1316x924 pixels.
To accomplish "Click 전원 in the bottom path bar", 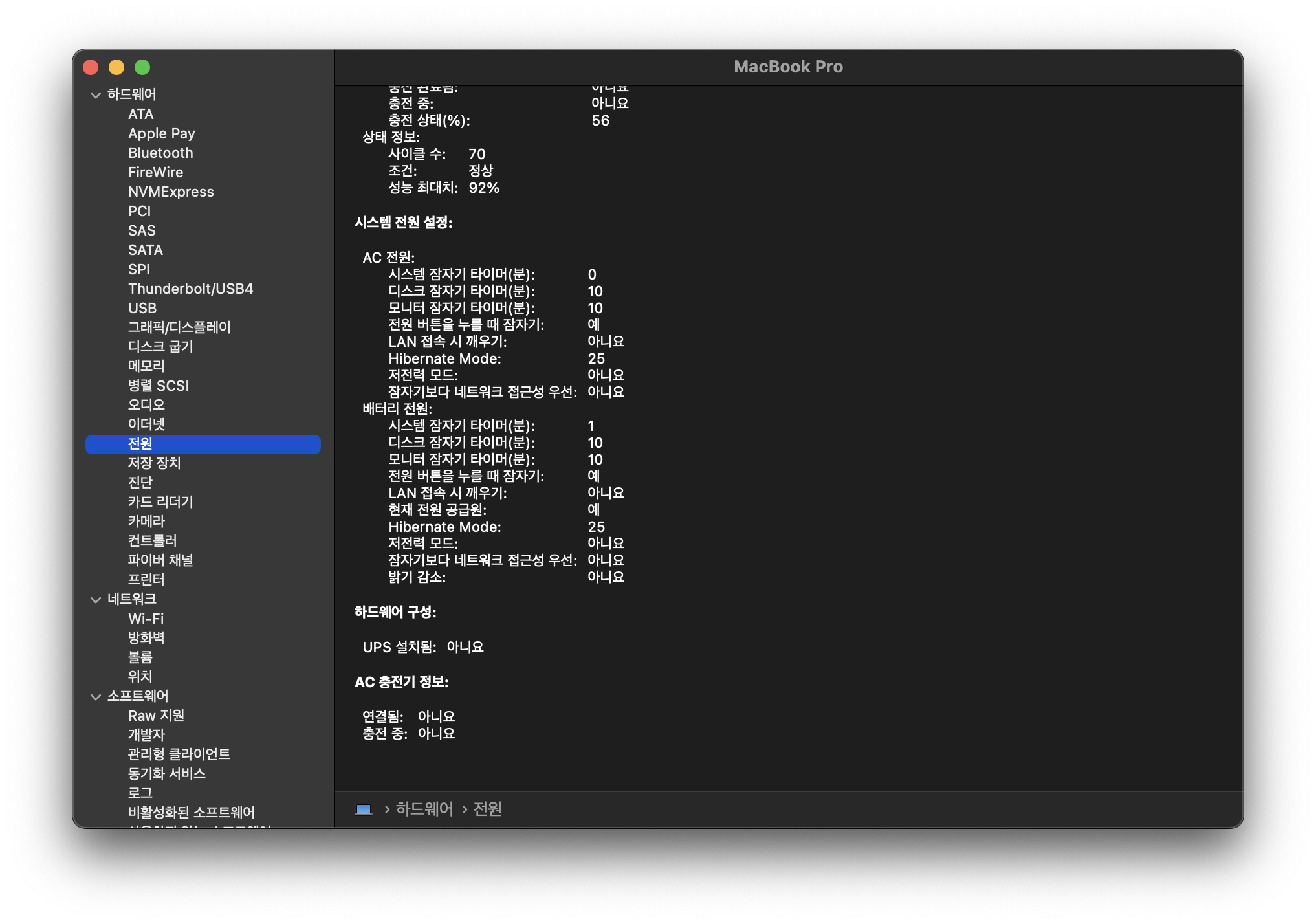I will [x=487, y=809].
